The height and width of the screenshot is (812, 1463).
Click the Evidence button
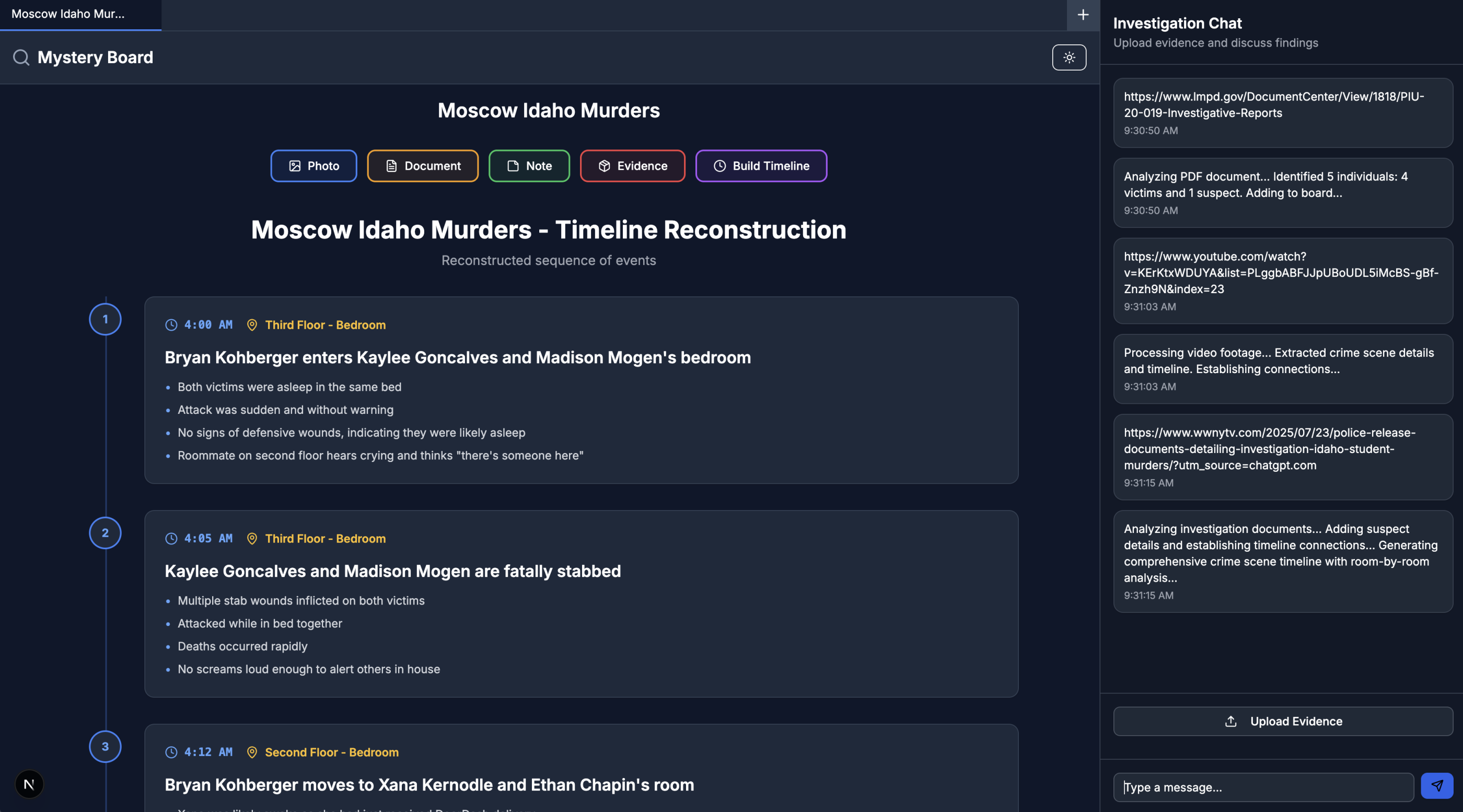pyautogui.click(x=632, y=166)
